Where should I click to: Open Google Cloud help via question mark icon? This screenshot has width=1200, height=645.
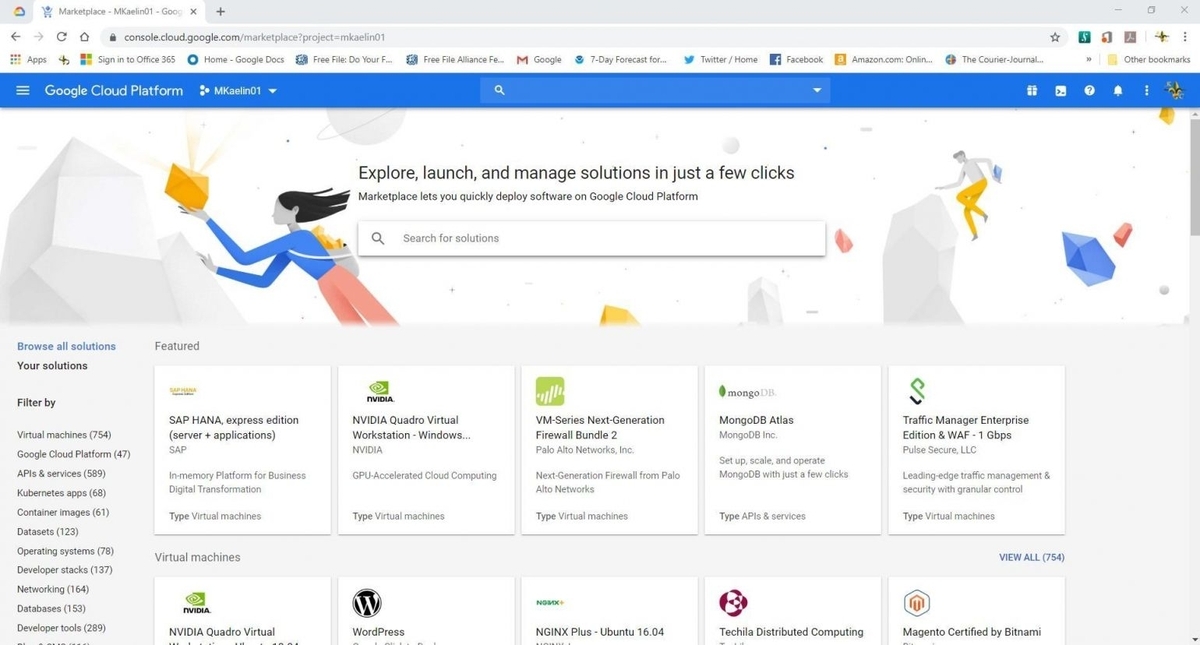1089,90
